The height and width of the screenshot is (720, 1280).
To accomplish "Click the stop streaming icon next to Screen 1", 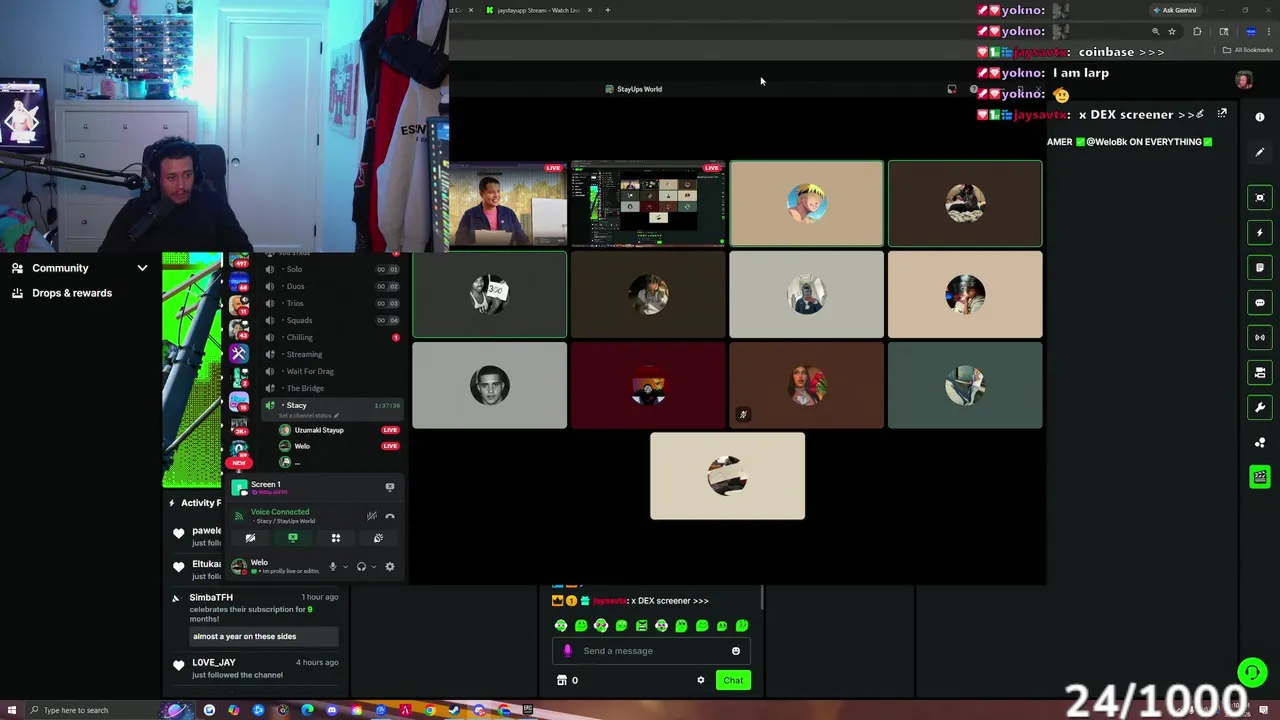I will [390, 487].
